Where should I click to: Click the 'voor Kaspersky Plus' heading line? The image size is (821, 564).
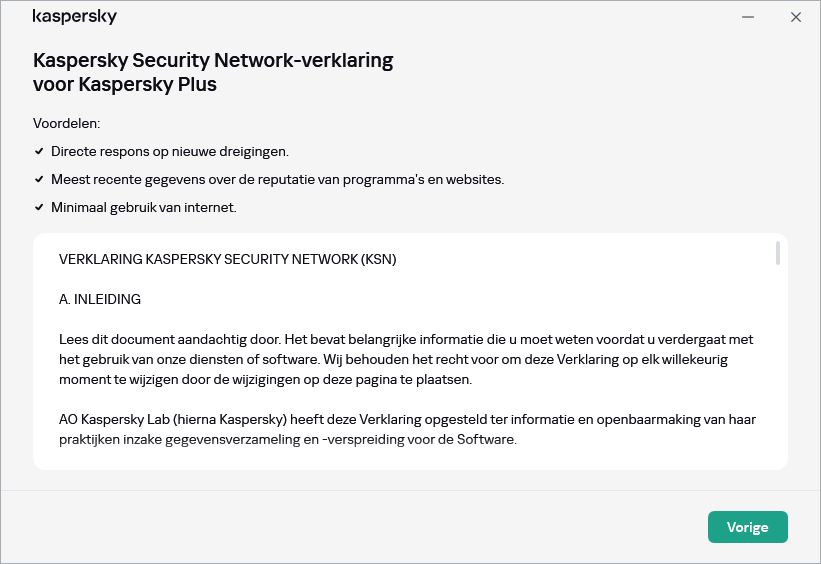[125, 85]
